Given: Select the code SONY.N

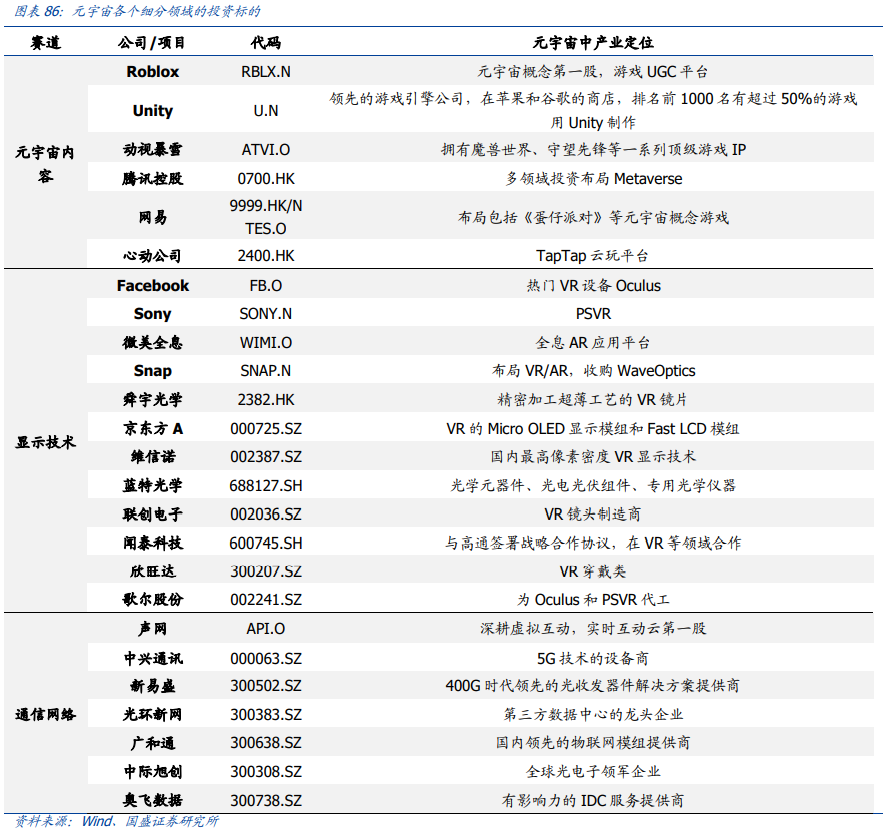Looking at the screenshot, I should [266, 314].
